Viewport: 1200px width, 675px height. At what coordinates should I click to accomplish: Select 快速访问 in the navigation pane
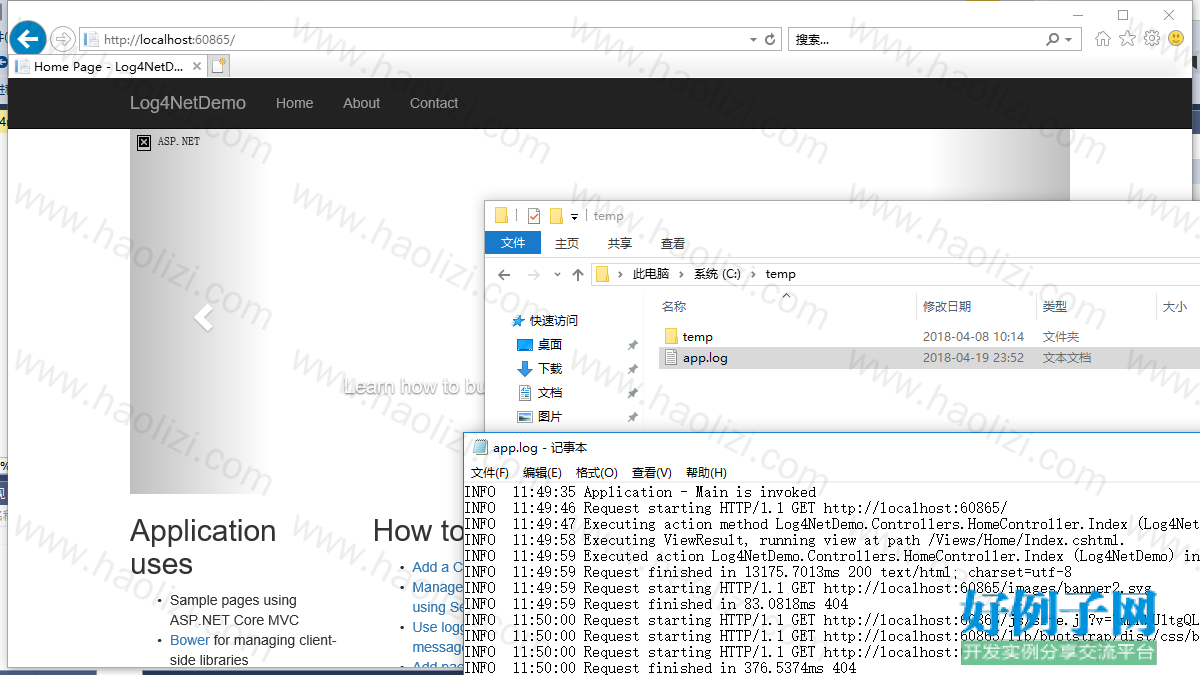tap(554, 321)
